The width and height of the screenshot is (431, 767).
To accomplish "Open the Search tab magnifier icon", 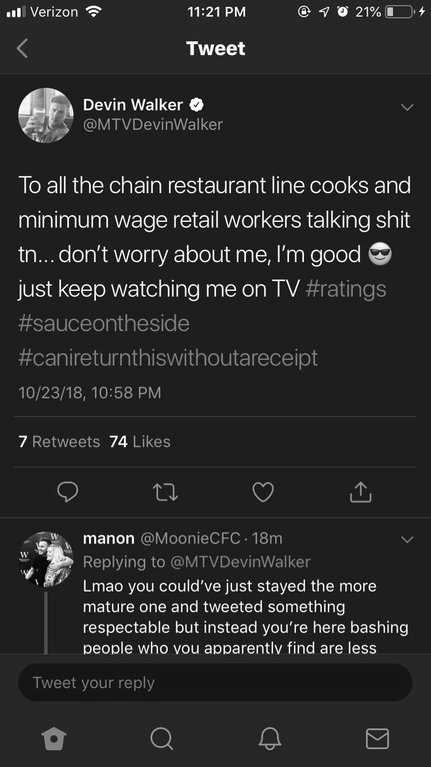I will (161, 738).
